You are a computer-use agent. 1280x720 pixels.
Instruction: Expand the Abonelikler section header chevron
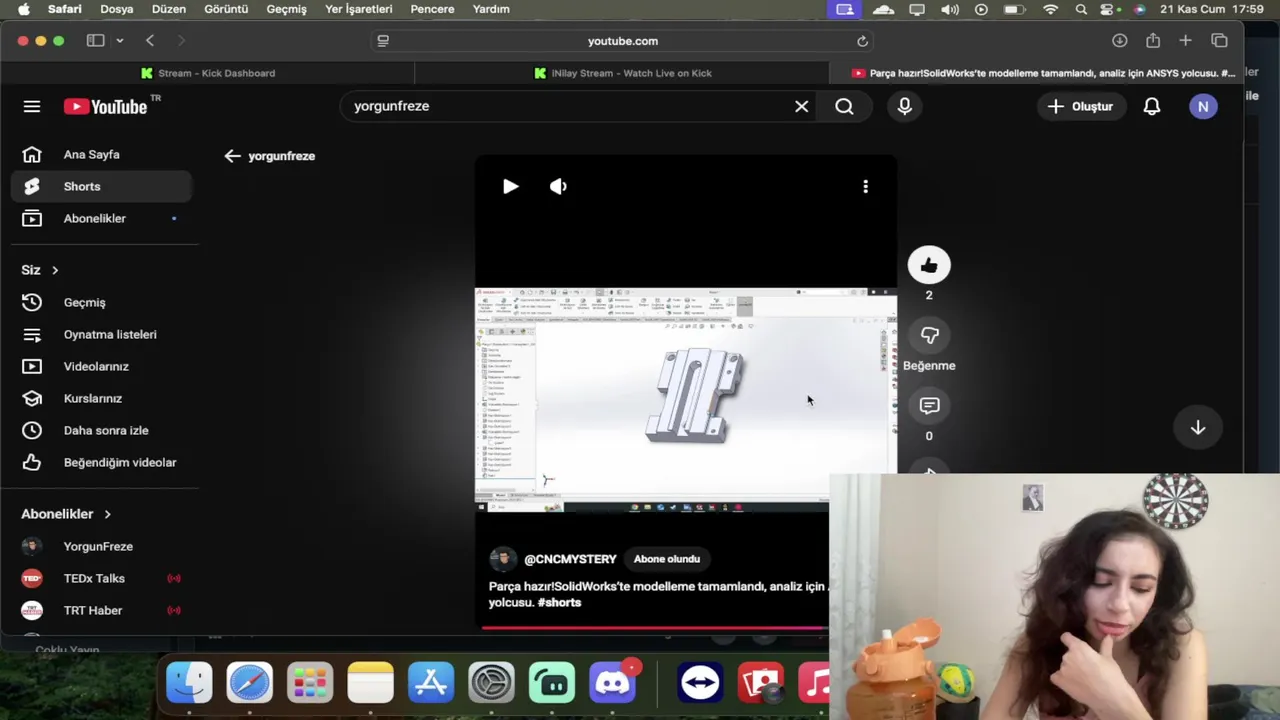(x=107, y=514)
